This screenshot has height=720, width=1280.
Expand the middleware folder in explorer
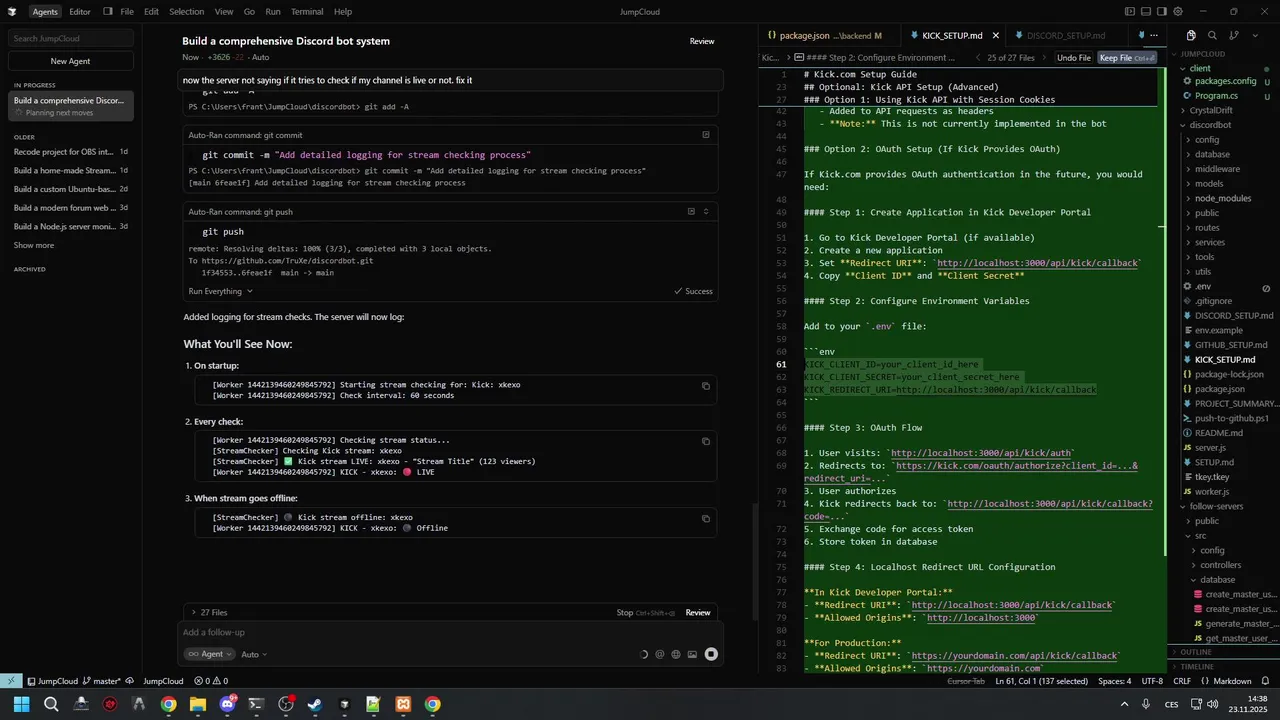[x=1217, y=169]
